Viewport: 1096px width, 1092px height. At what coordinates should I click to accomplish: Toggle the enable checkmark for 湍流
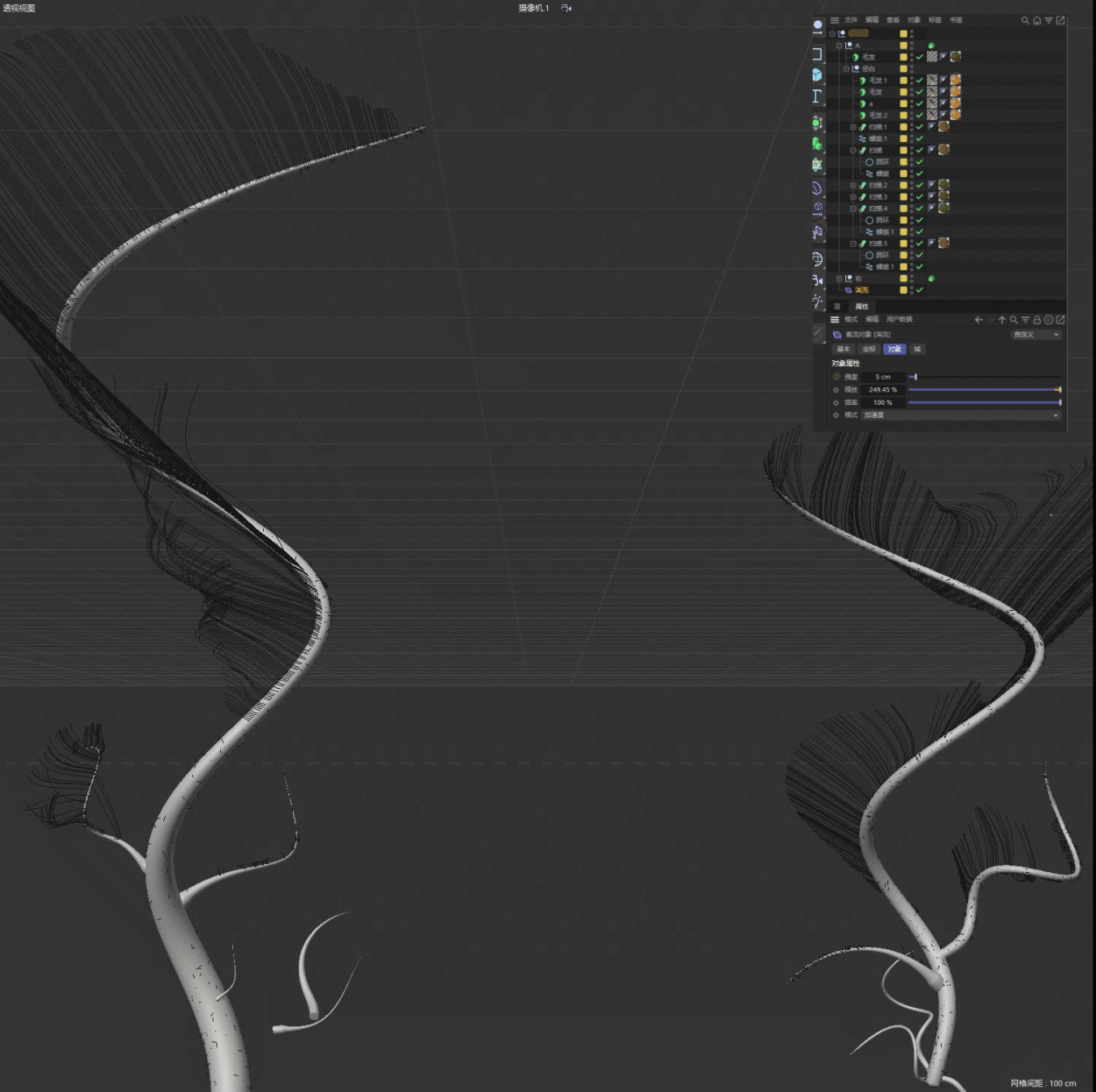point(919,290)
